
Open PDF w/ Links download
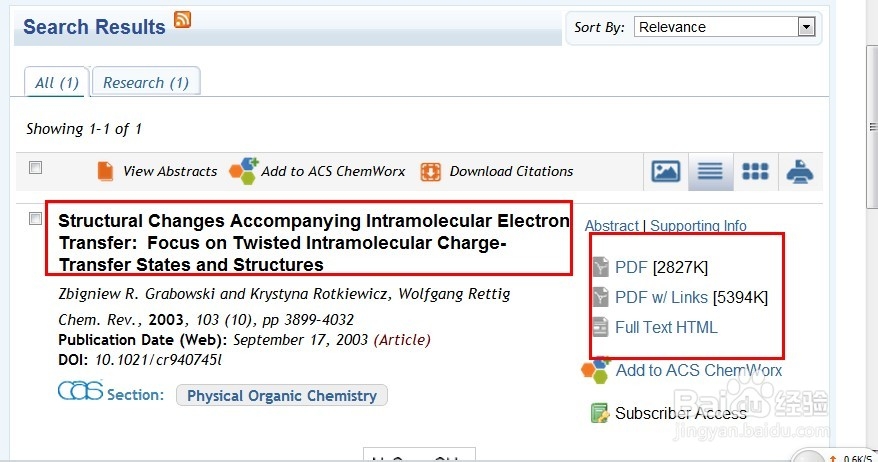[661, 297]
